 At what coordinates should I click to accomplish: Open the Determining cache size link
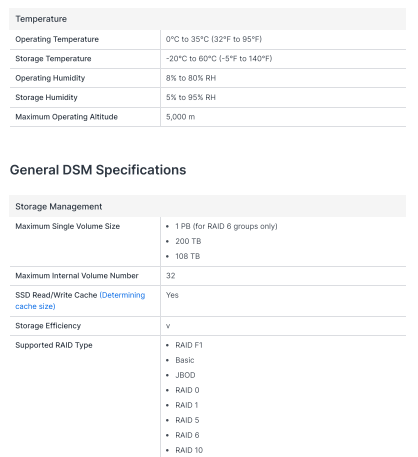(80, 301)
